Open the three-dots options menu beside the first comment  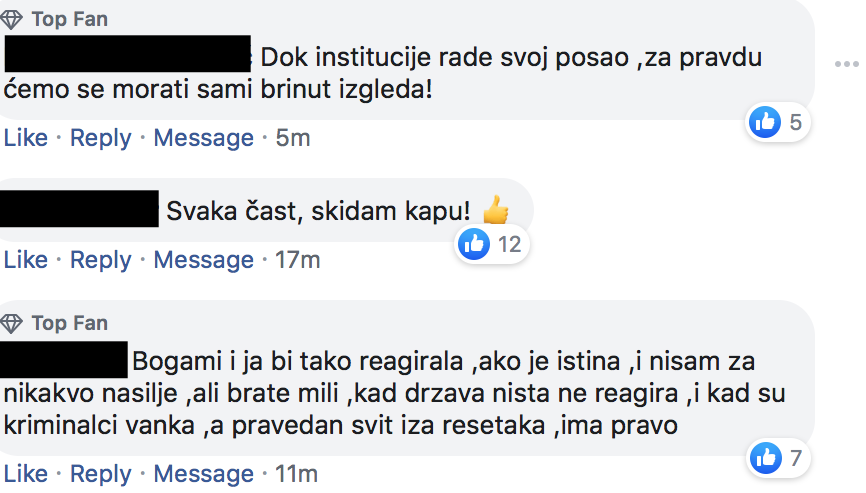[x=846, y=65]
